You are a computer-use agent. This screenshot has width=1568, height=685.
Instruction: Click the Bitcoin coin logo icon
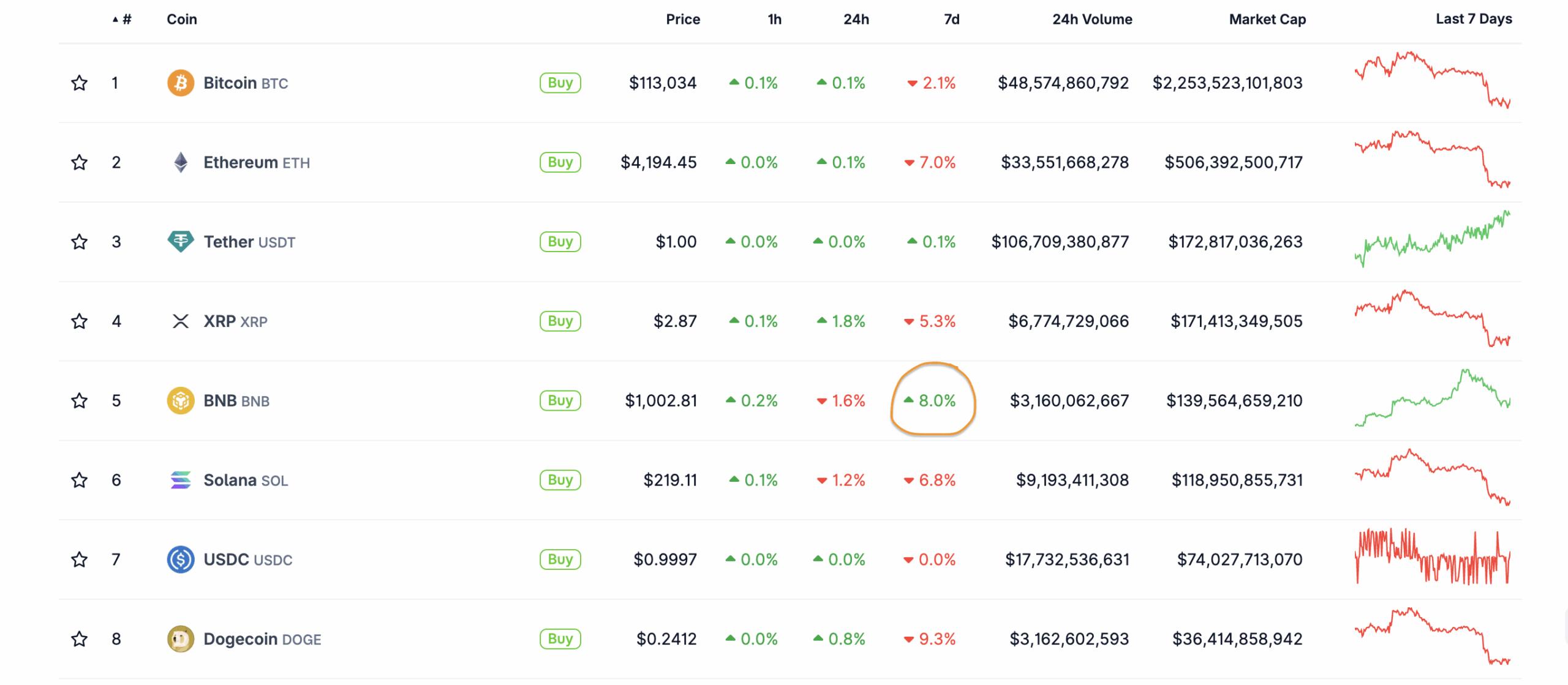pos(180,83)
